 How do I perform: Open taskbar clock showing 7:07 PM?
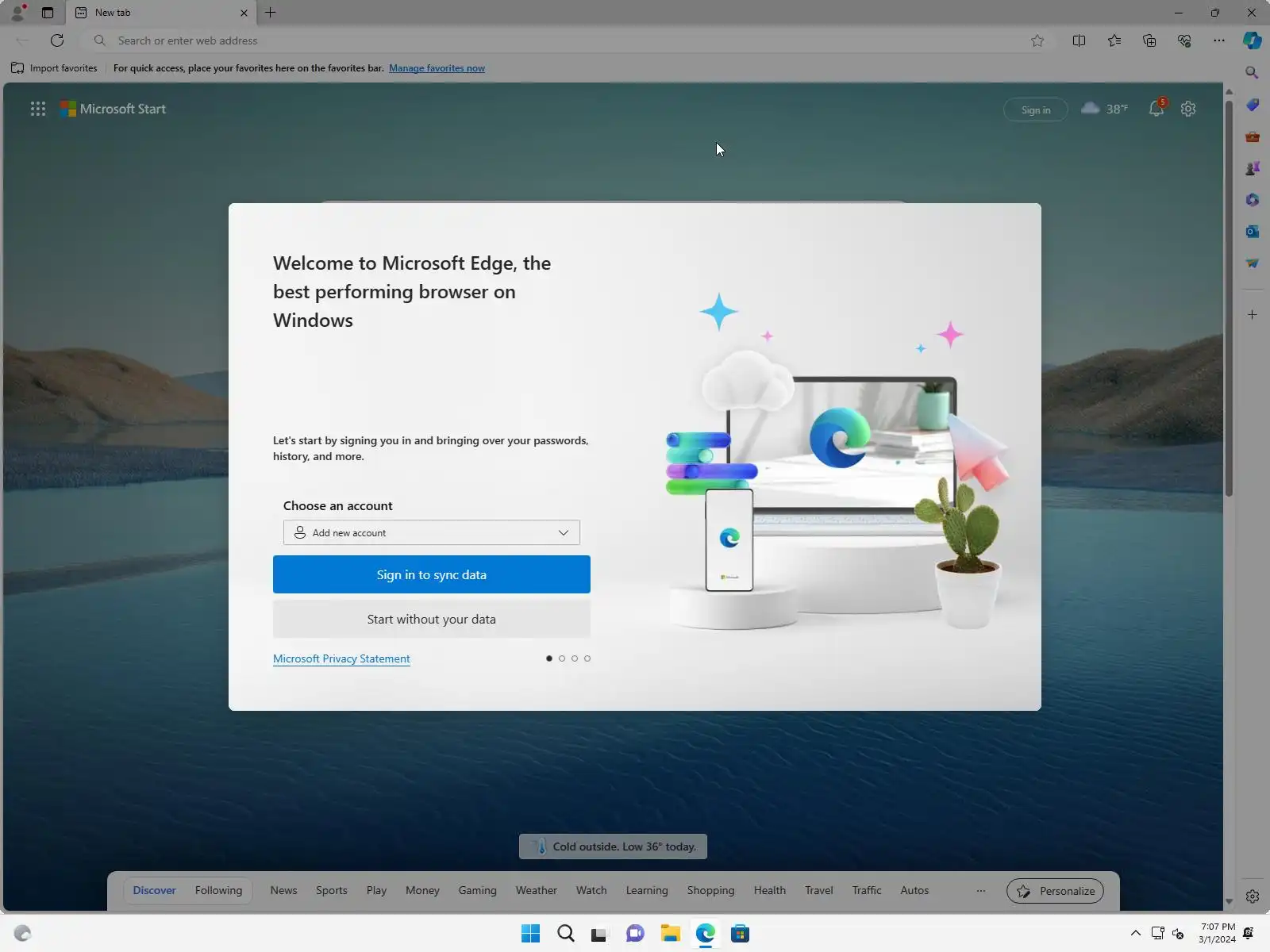[x=1217, y=933]
